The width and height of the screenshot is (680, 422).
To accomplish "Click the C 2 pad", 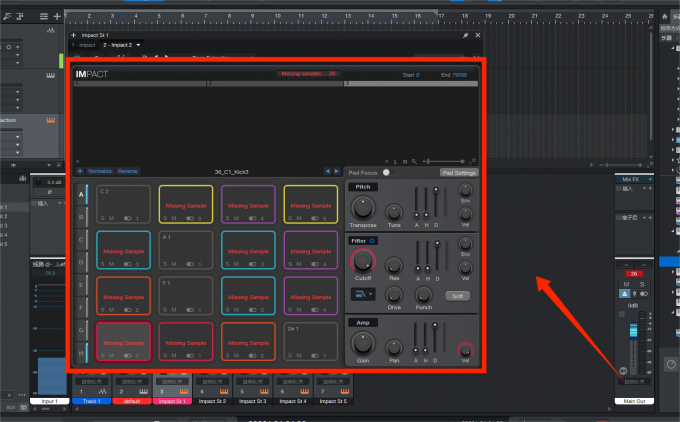I will pos(124,204).
